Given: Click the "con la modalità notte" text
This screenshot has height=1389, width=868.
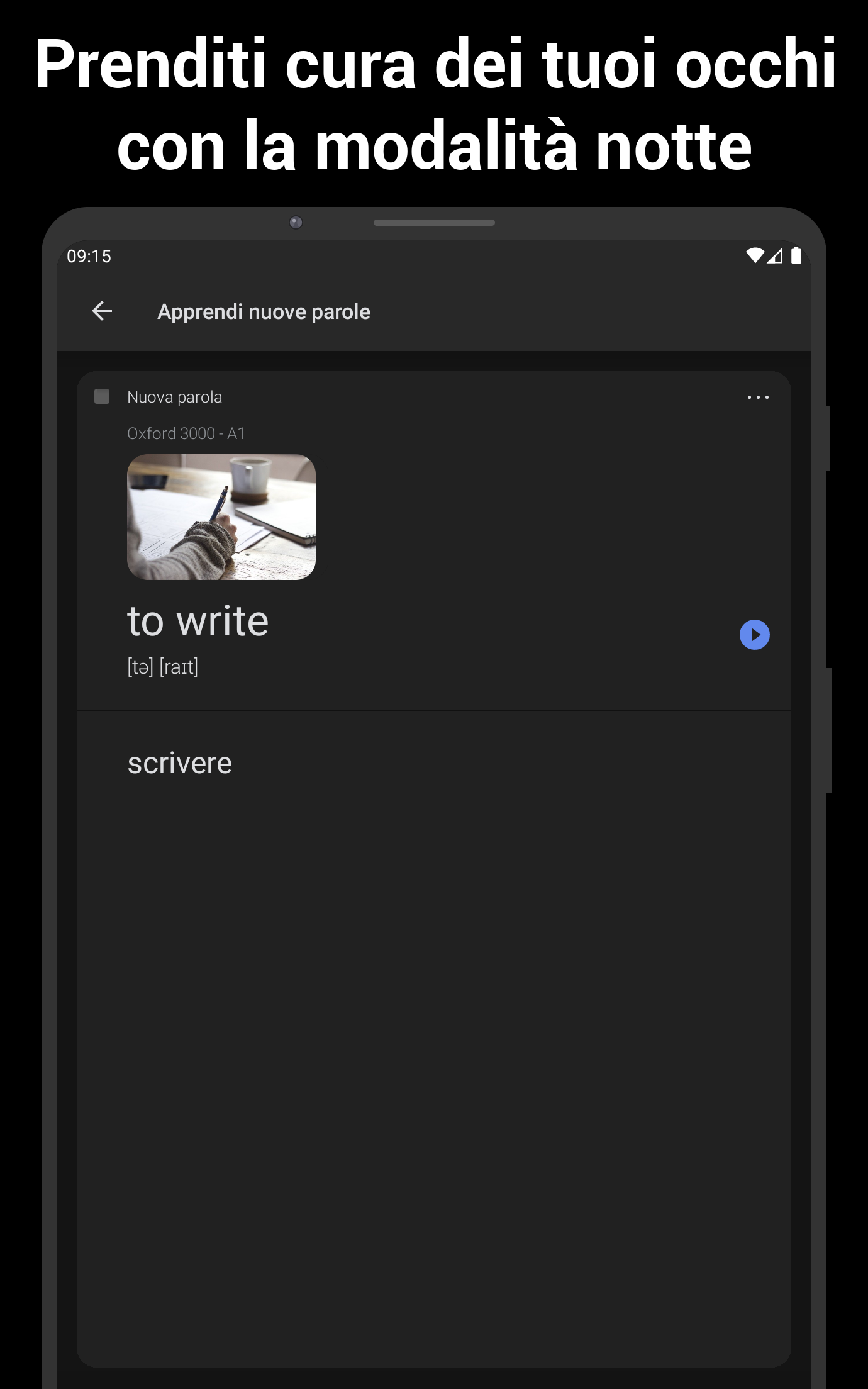Looking at the screenshot, I should click(x=435, y=146).
